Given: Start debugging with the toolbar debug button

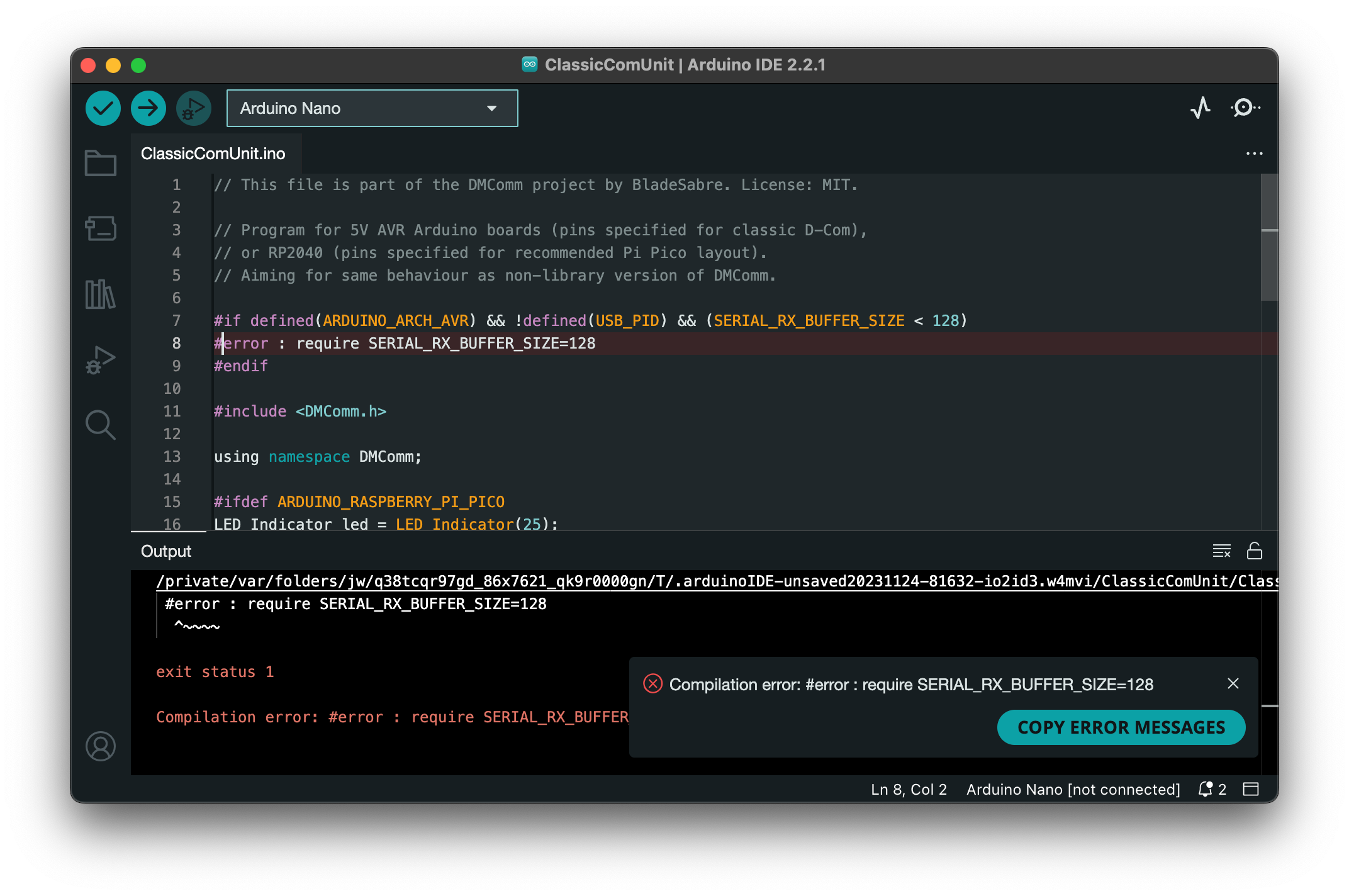Looking at the screenshot, I should point(193,108).
